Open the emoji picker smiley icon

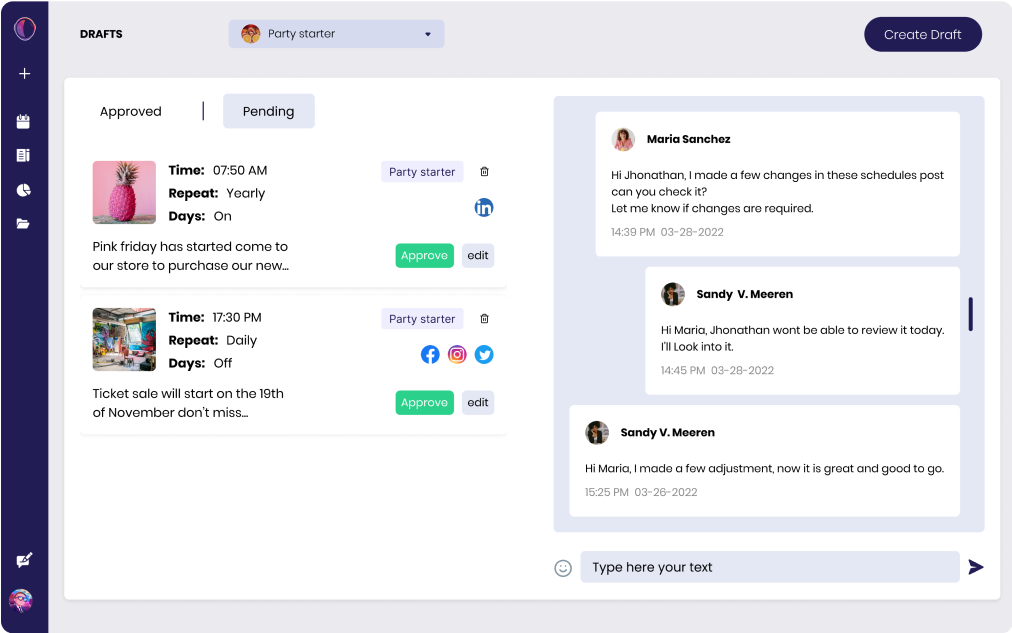click(563, 568)
